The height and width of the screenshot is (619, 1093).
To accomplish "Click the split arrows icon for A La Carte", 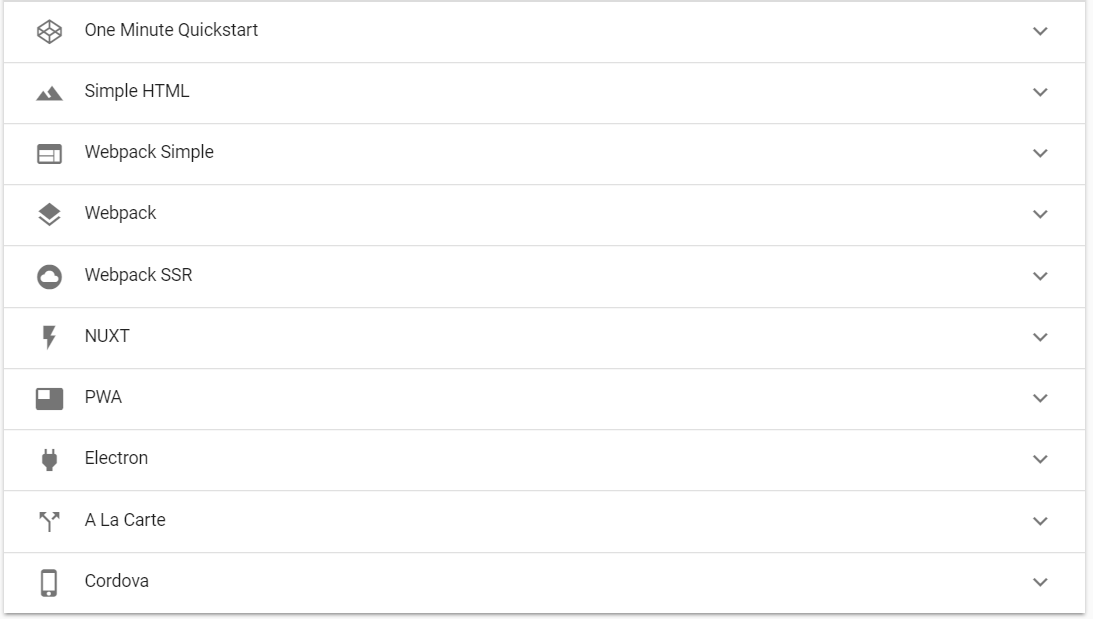I will click(49, 521).
